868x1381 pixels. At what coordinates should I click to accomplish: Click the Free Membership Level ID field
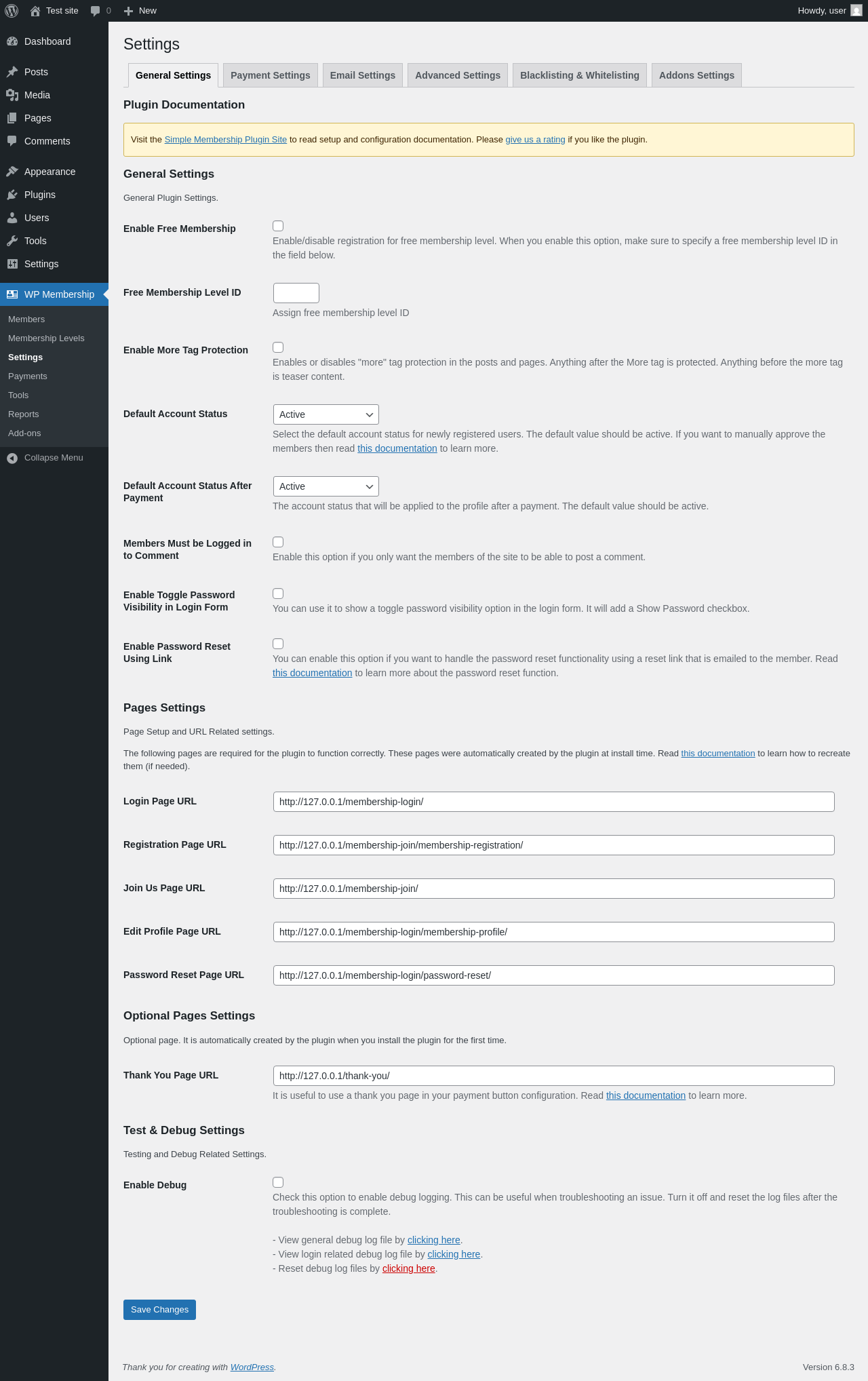click(x=296, y=293)
